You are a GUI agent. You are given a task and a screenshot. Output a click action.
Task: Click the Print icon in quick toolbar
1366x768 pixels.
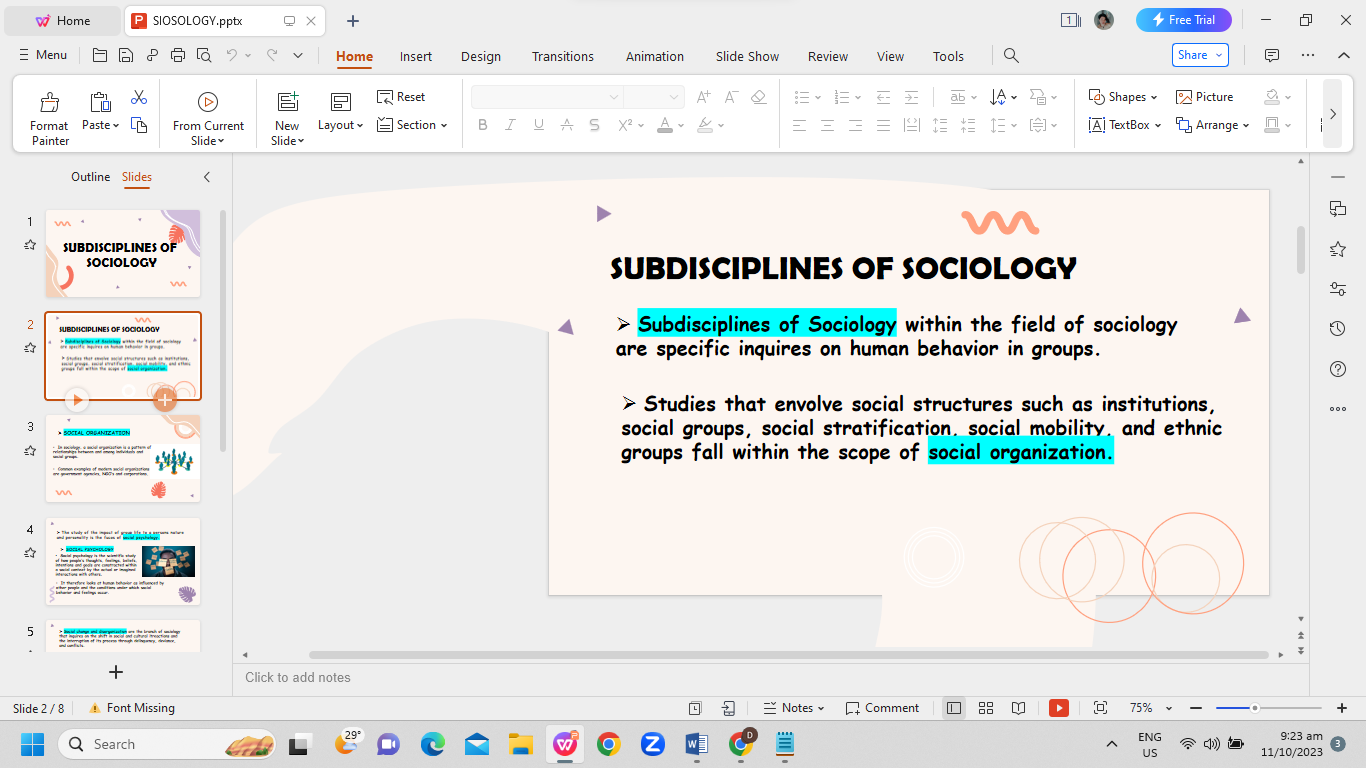point(178,55)
